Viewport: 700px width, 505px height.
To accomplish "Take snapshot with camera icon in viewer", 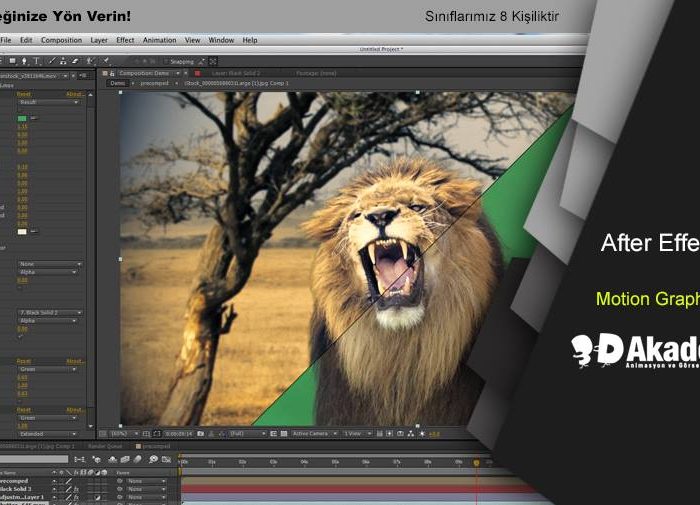I will 200,434.
